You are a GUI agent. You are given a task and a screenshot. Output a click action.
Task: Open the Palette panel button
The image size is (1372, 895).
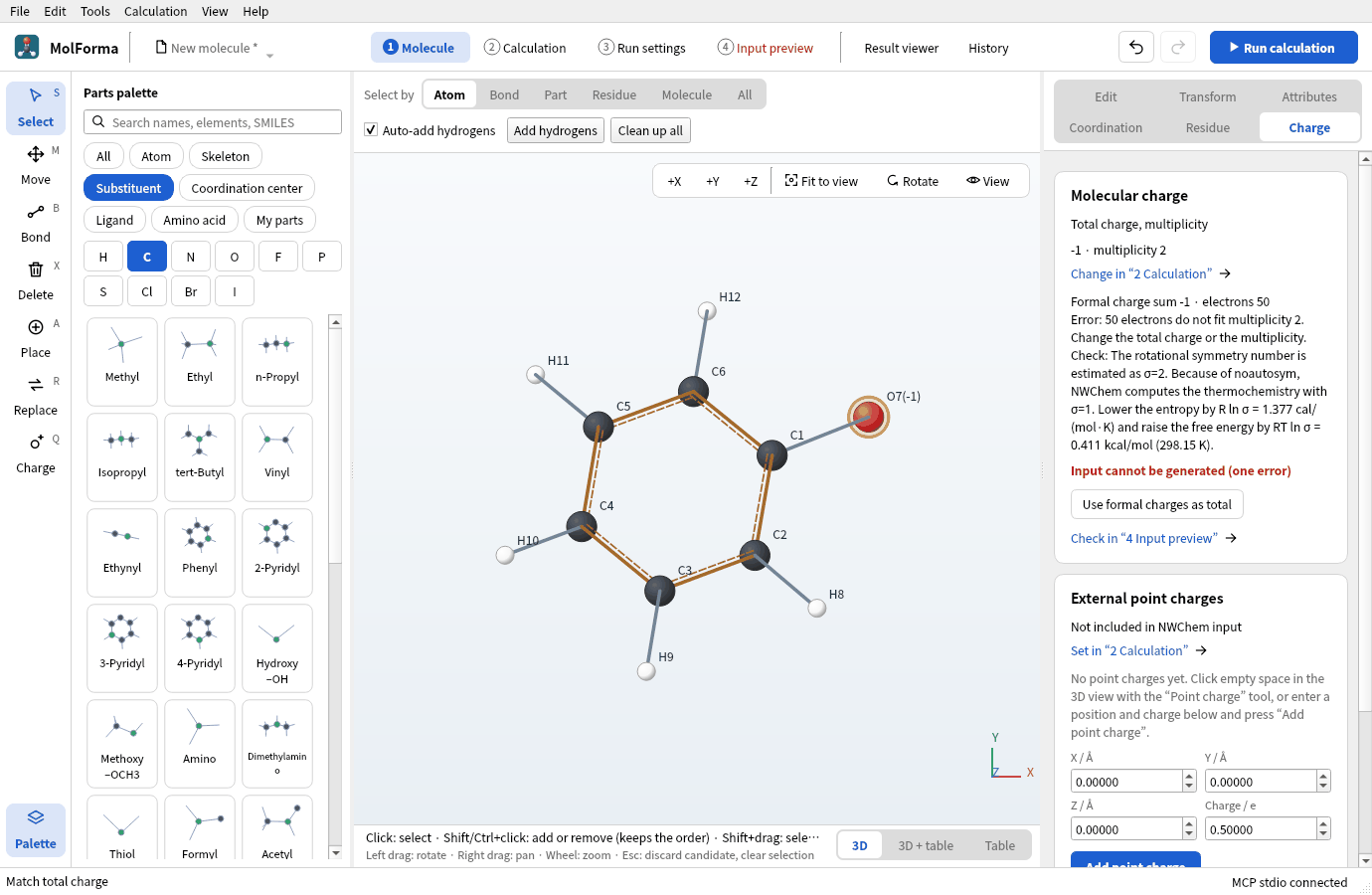coord(36,829)
